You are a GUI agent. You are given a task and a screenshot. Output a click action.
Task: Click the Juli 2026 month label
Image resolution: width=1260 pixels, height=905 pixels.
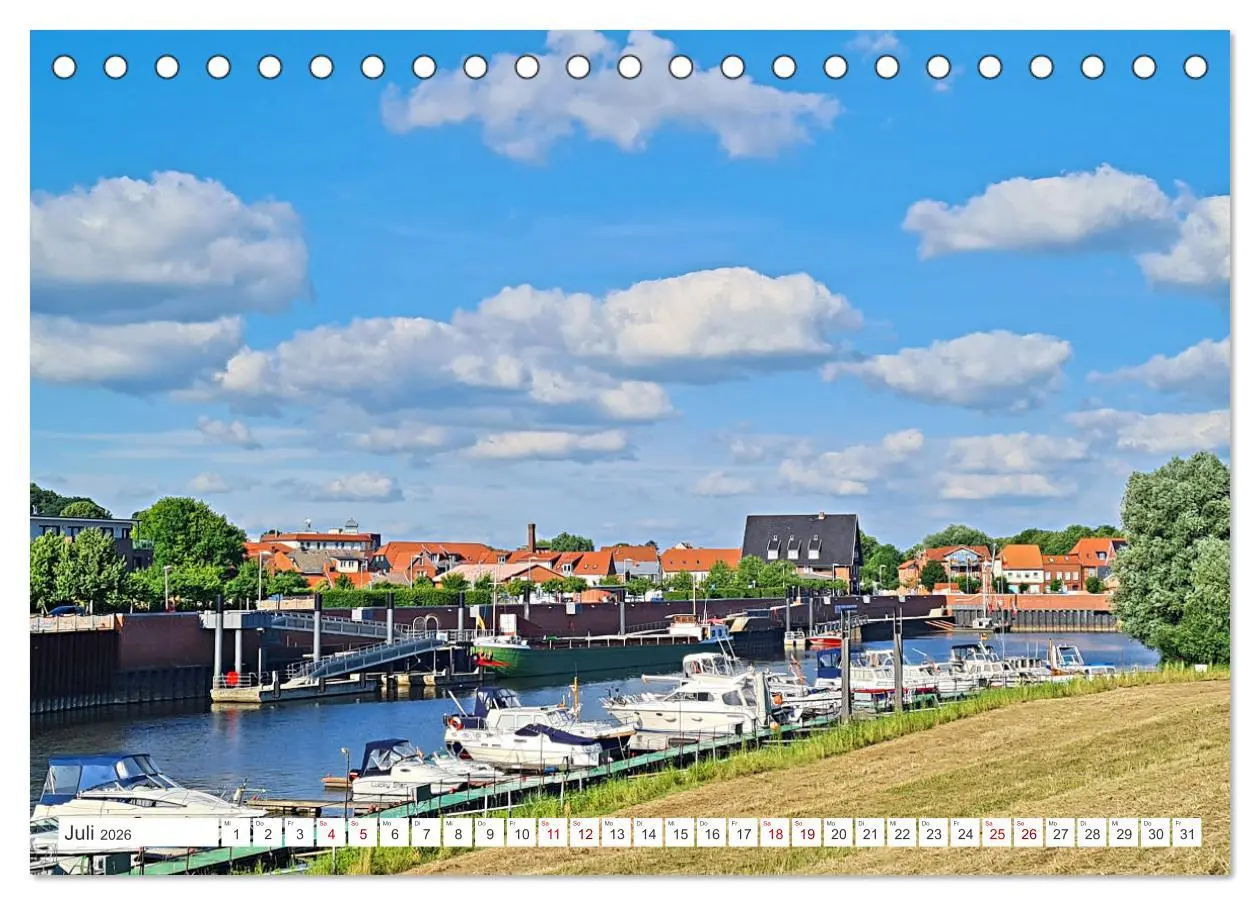98,833
